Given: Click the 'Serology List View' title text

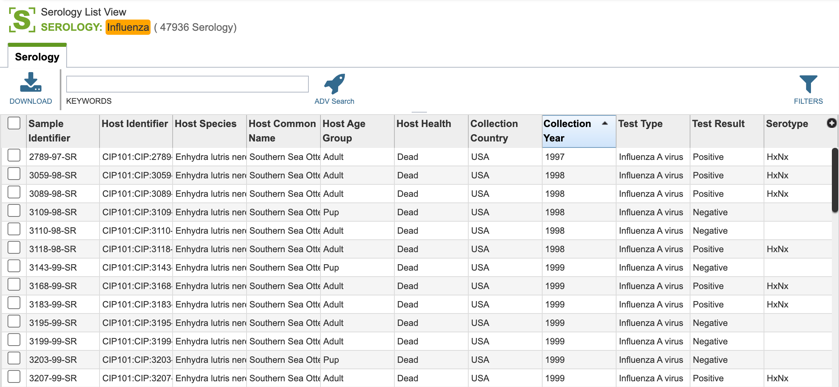Looking at the screenshot, I should click(x=83, y=12).
